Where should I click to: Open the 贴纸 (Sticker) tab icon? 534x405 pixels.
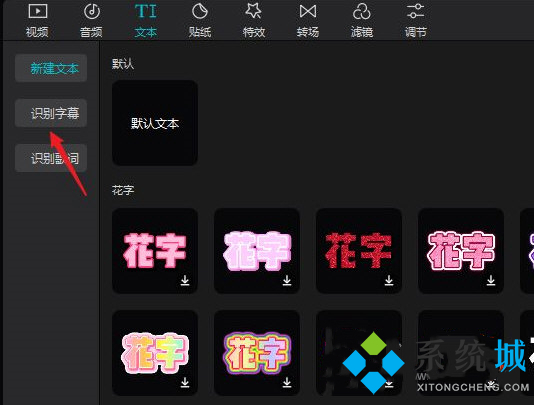(200, 12)
